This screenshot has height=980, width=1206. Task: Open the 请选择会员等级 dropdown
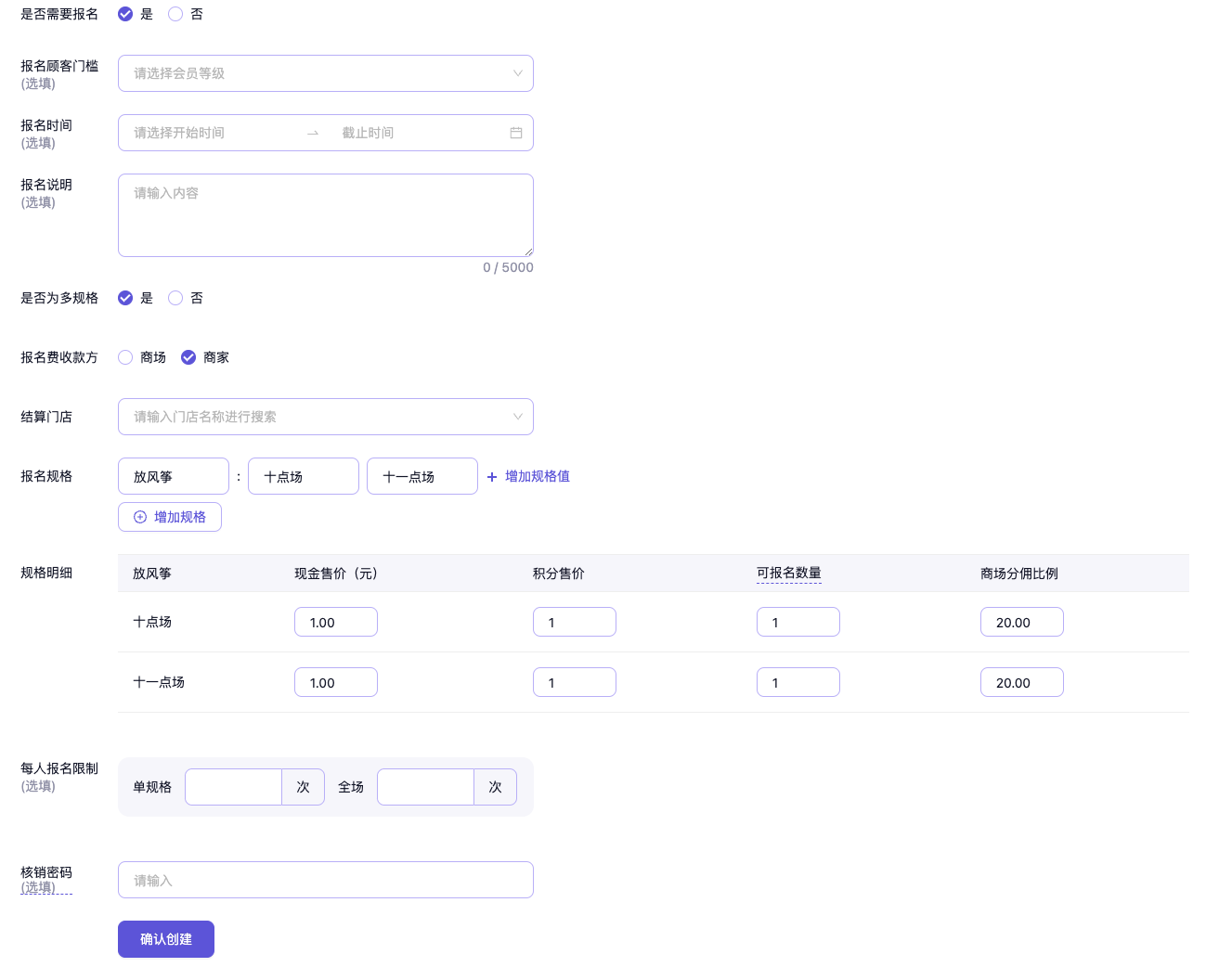pyautogui.click(x=325, y=73)
